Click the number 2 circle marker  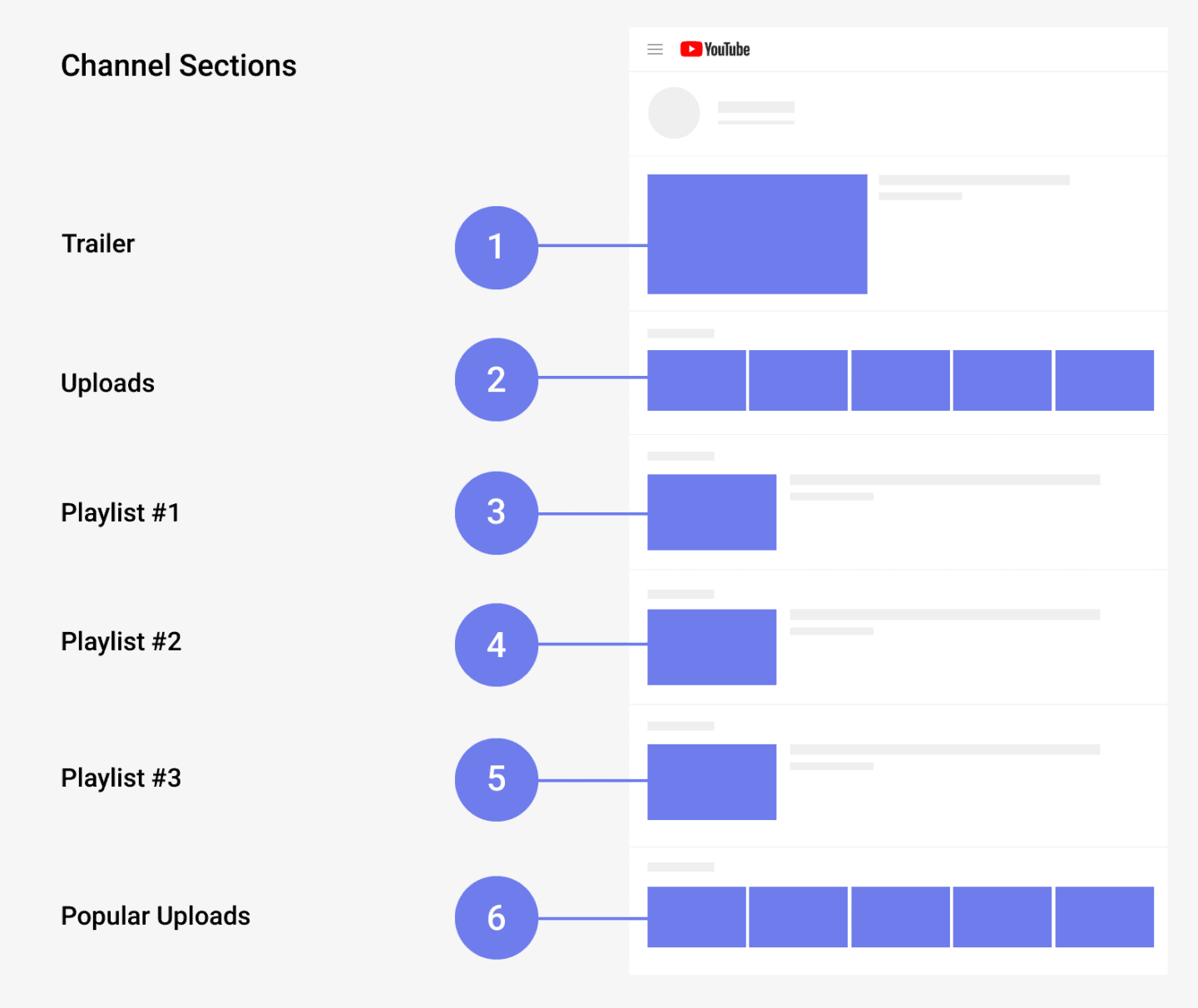coord(497,379)
